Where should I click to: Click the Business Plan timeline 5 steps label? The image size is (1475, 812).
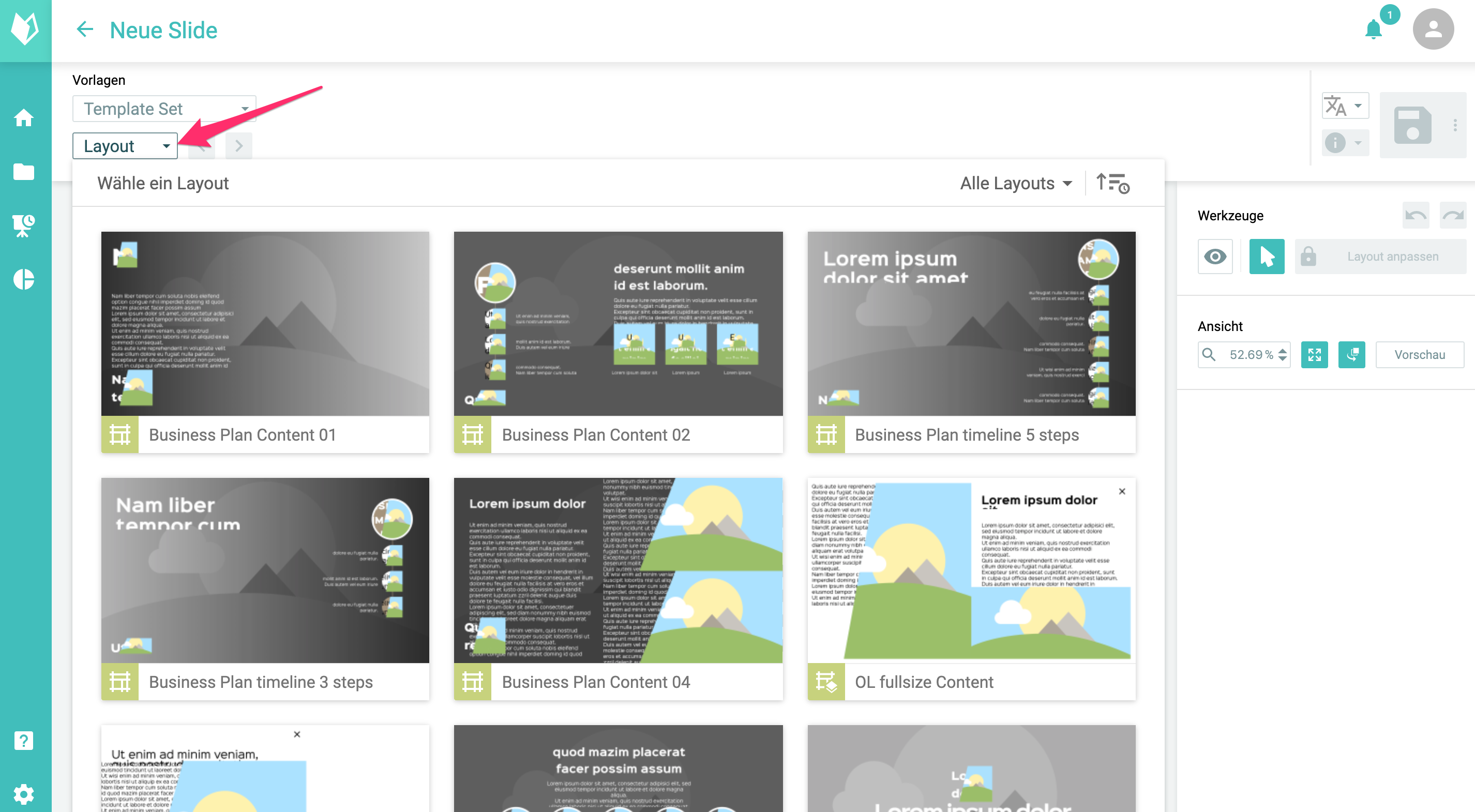tap(967, 434)
